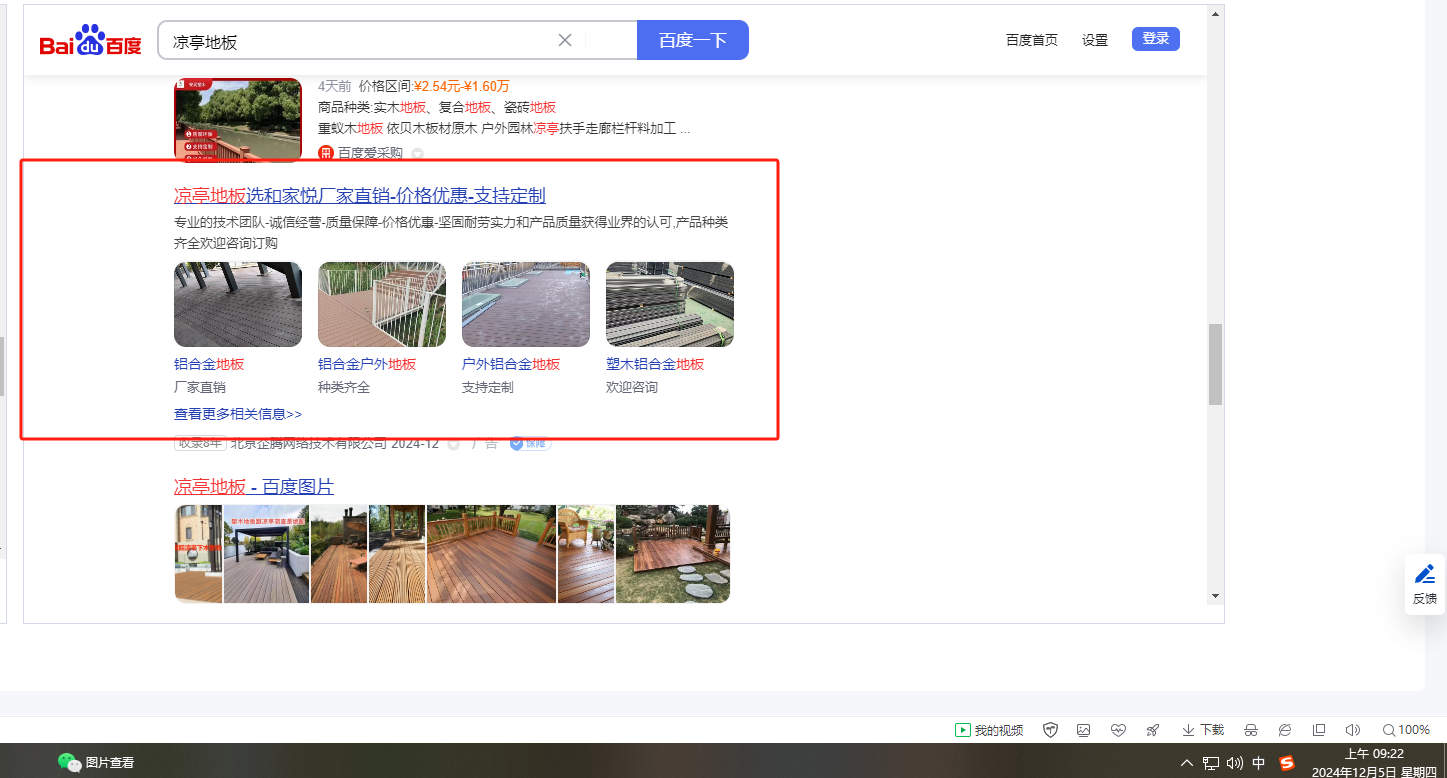
Task: Open the image of the black pergola on grey decking
Action: coord(266,554)
